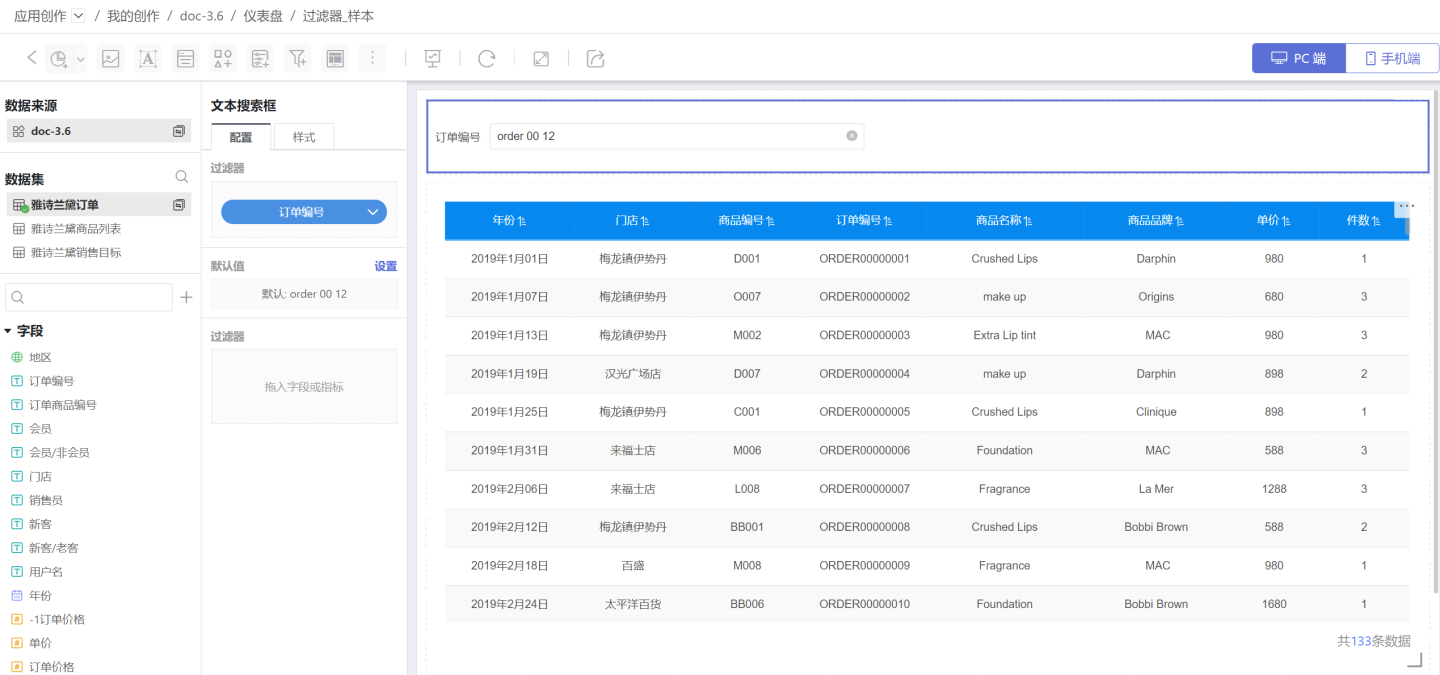Open the 应用创作 dropdown in the breadcrumb
1440x675 pixels.
(x=79, y=16)
